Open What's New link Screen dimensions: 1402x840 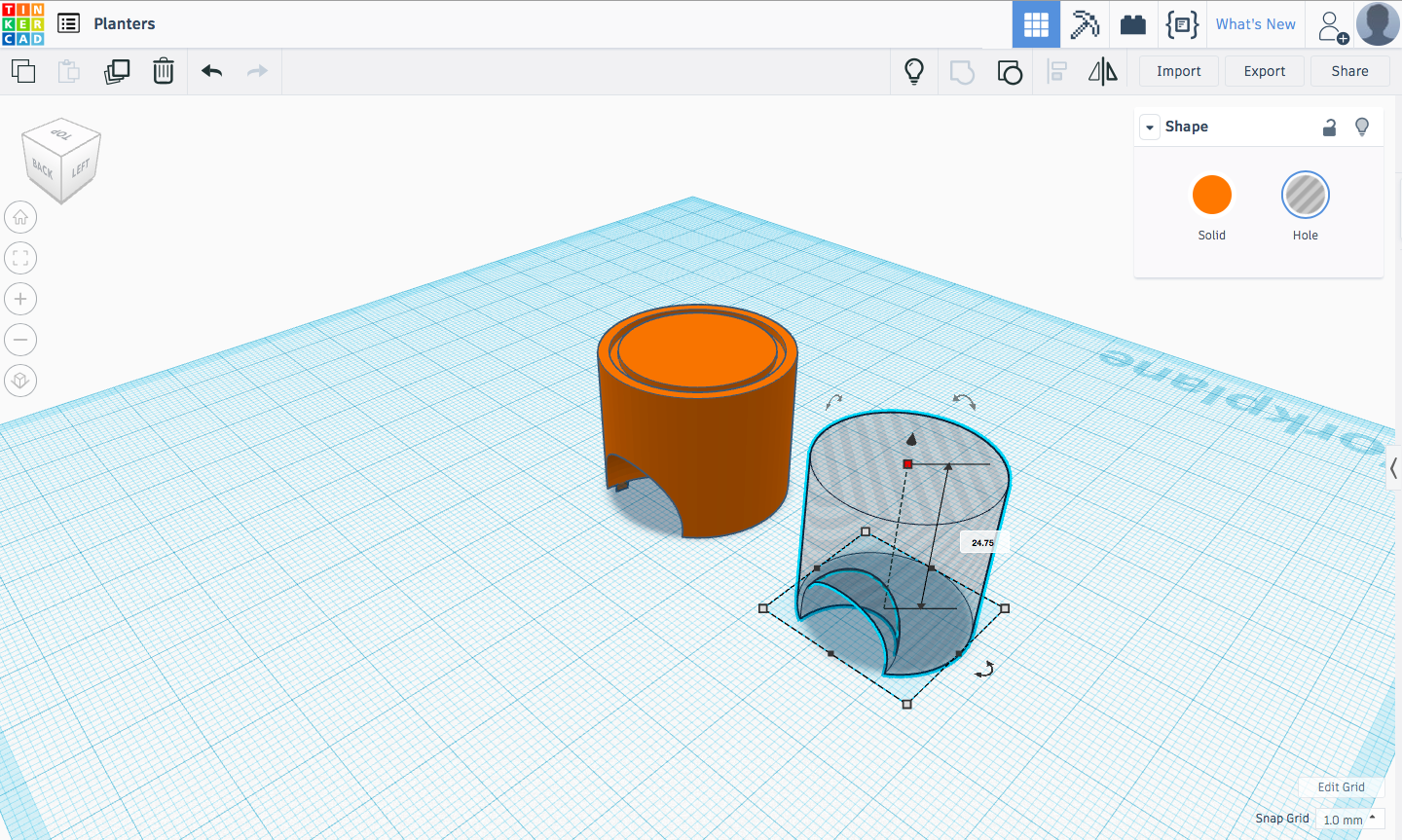click(1255, 24)
